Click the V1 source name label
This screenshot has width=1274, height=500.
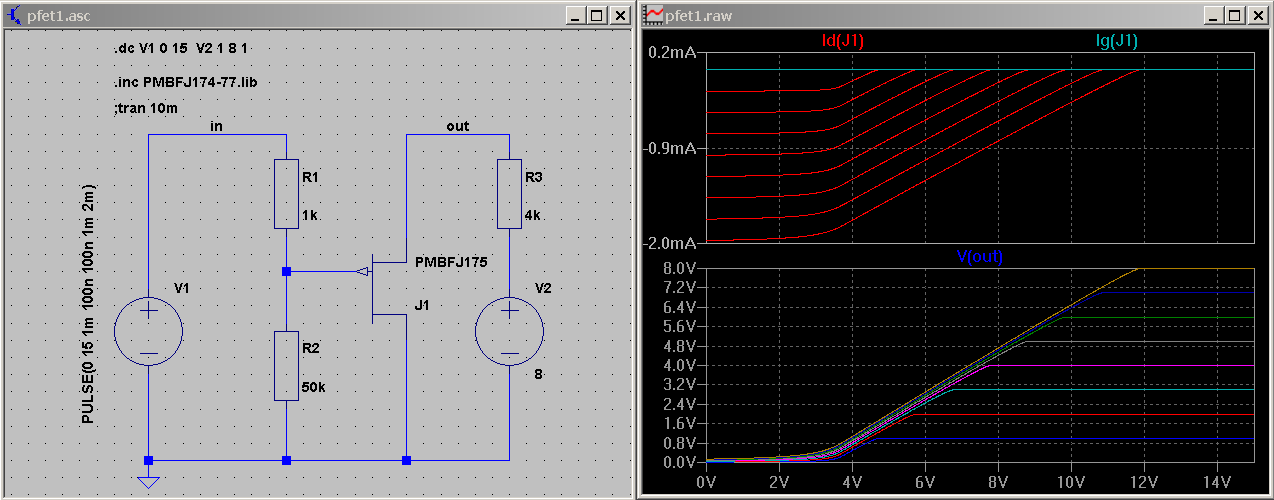181,288
